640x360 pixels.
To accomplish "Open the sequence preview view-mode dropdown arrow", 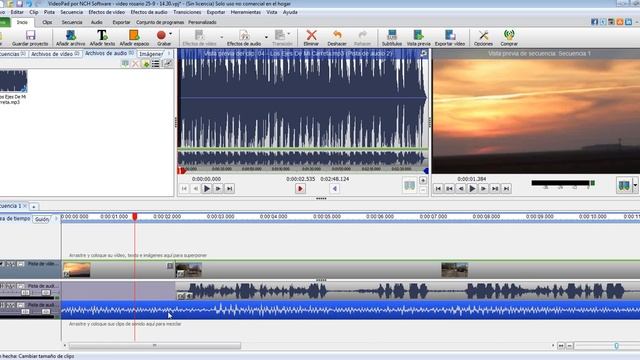I will [x=635, y=186].
